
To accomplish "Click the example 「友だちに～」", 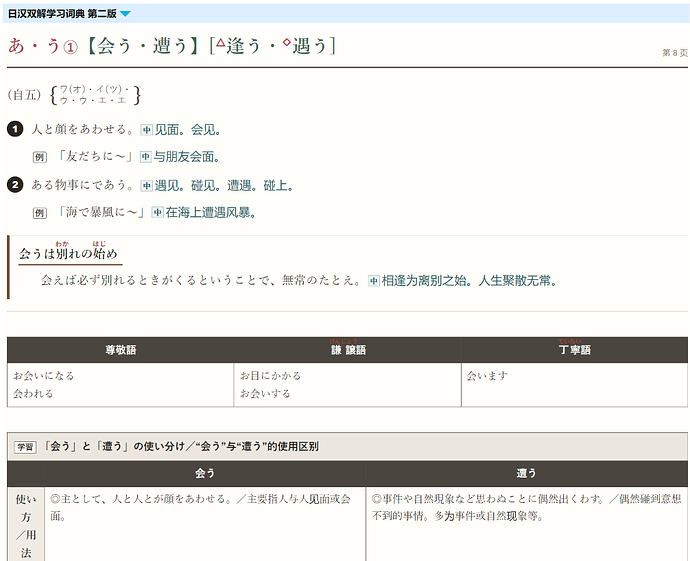I will pos(95,156).
